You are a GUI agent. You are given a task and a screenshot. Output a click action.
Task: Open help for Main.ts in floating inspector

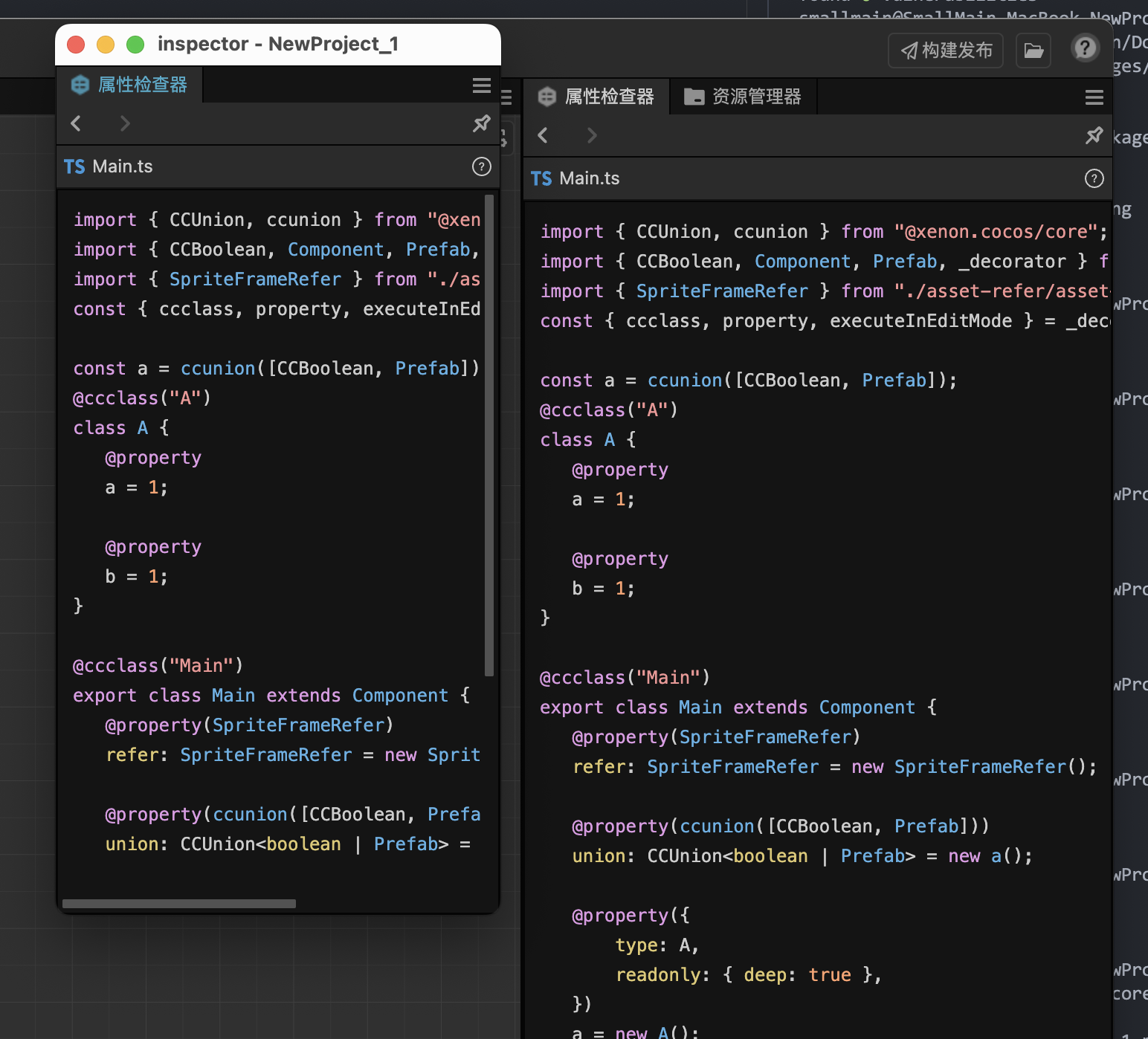[482, 166]
